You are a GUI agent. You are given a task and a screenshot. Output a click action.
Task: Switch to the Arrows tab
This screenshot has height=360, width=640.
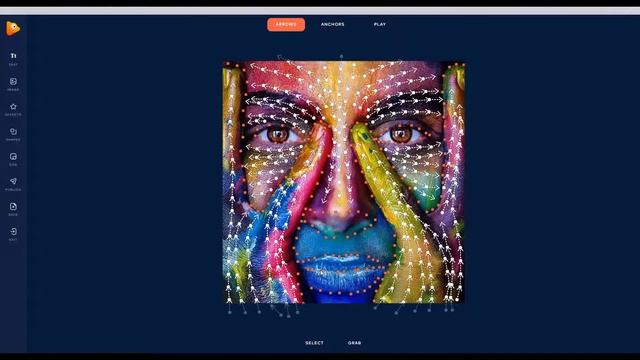pyautogui.click(x=286, y=24)
